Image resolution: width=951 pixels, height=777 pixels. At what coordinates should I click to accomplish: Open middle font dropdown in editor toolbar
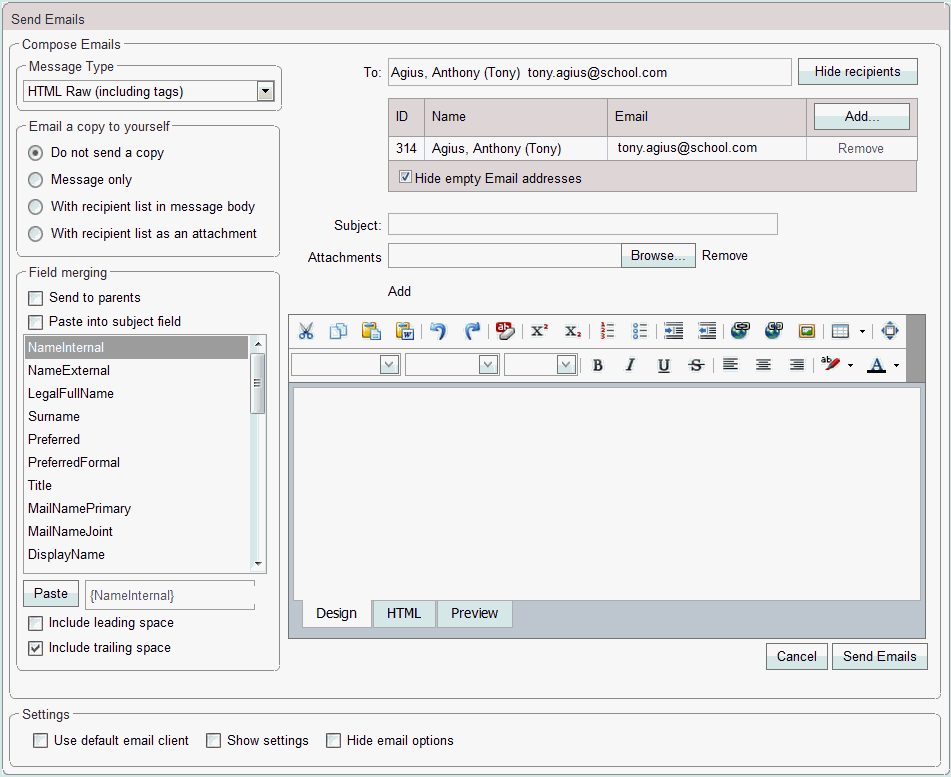coord(488,365)
